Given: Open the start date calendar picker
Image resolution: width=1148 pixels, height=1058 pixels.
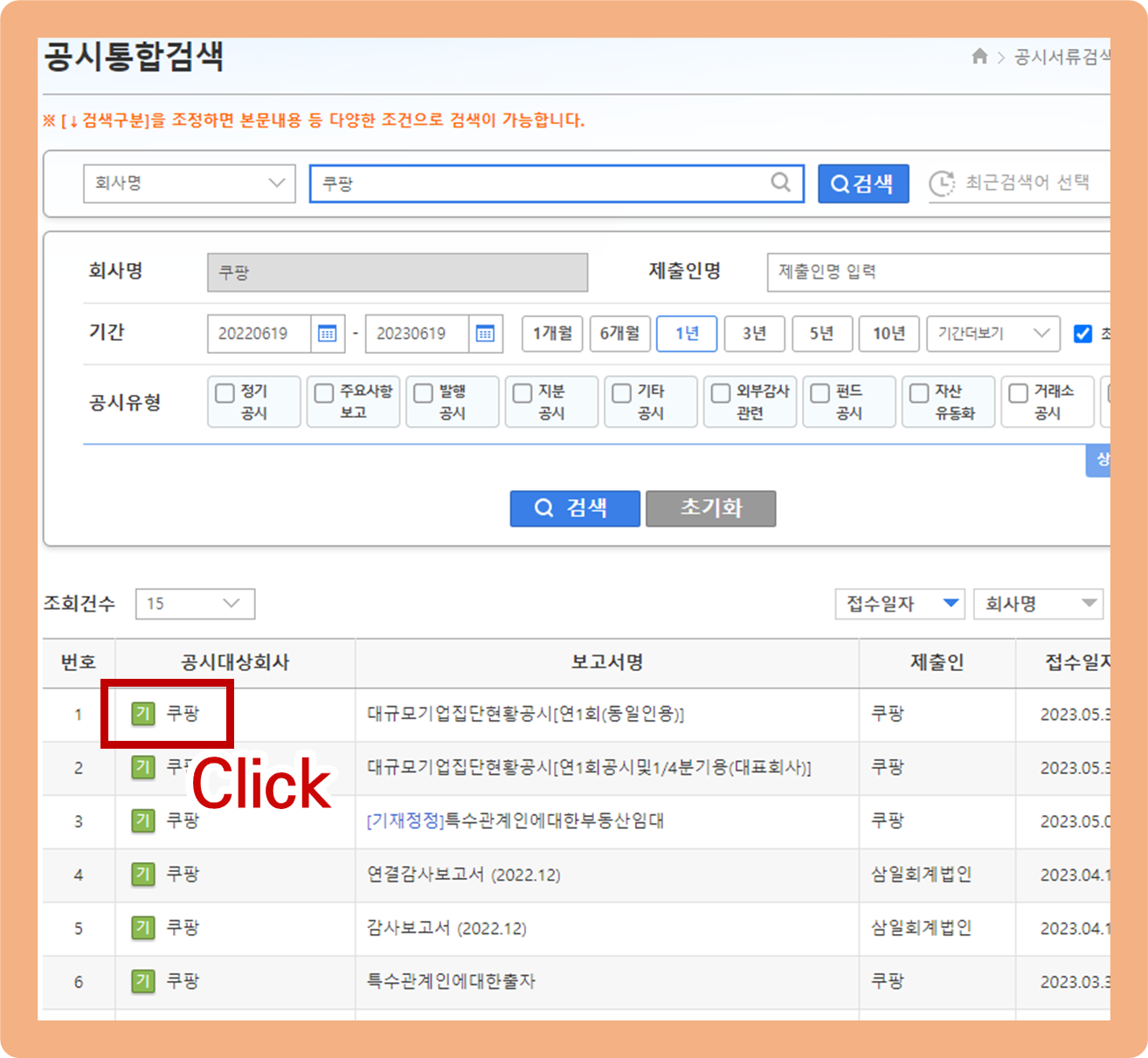Looking at the screenshot, I should point(328,334).
